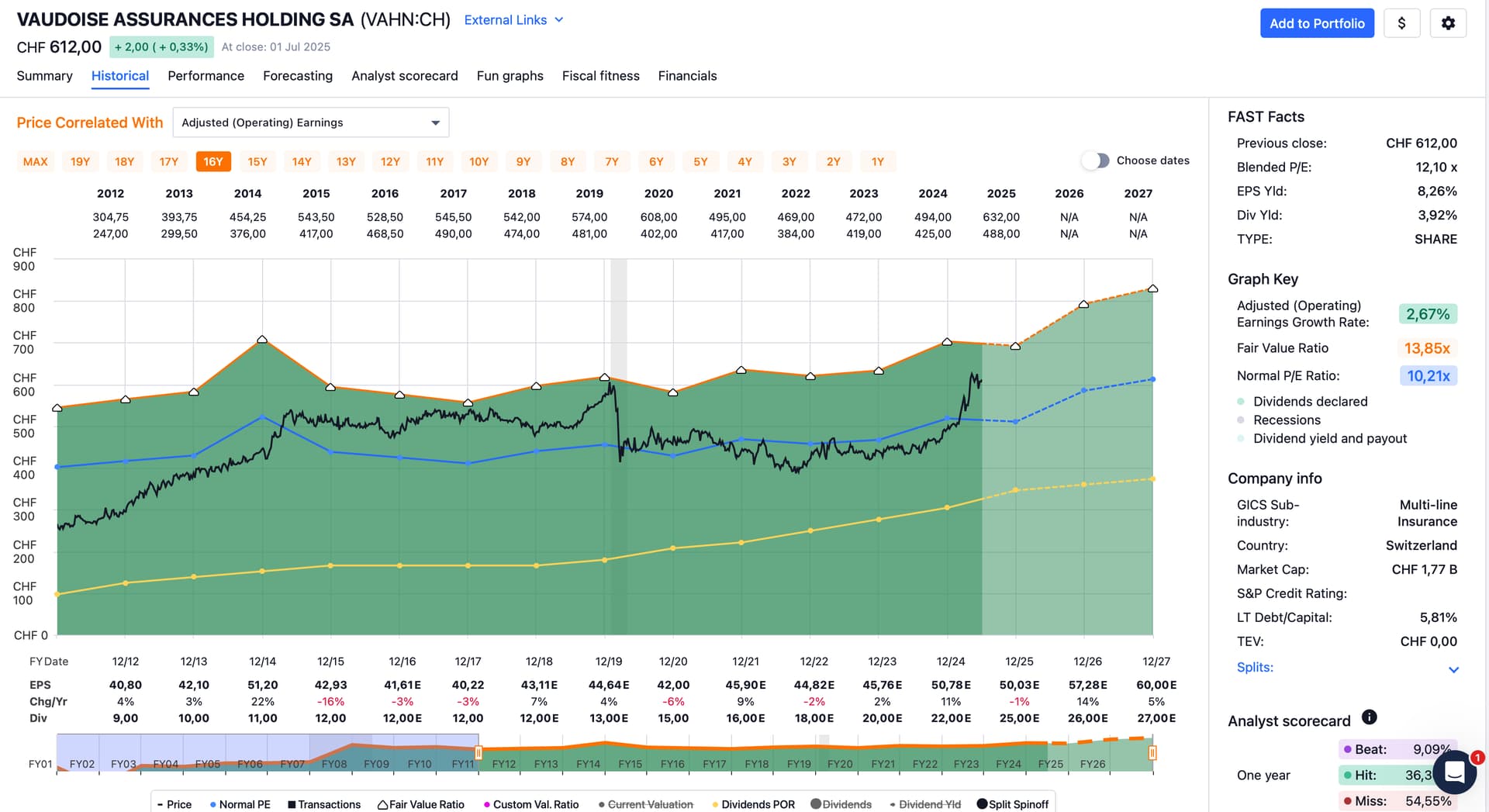Click the FY15 label in the navigator
Screen dimensions: 1489x812
point(630,764)
